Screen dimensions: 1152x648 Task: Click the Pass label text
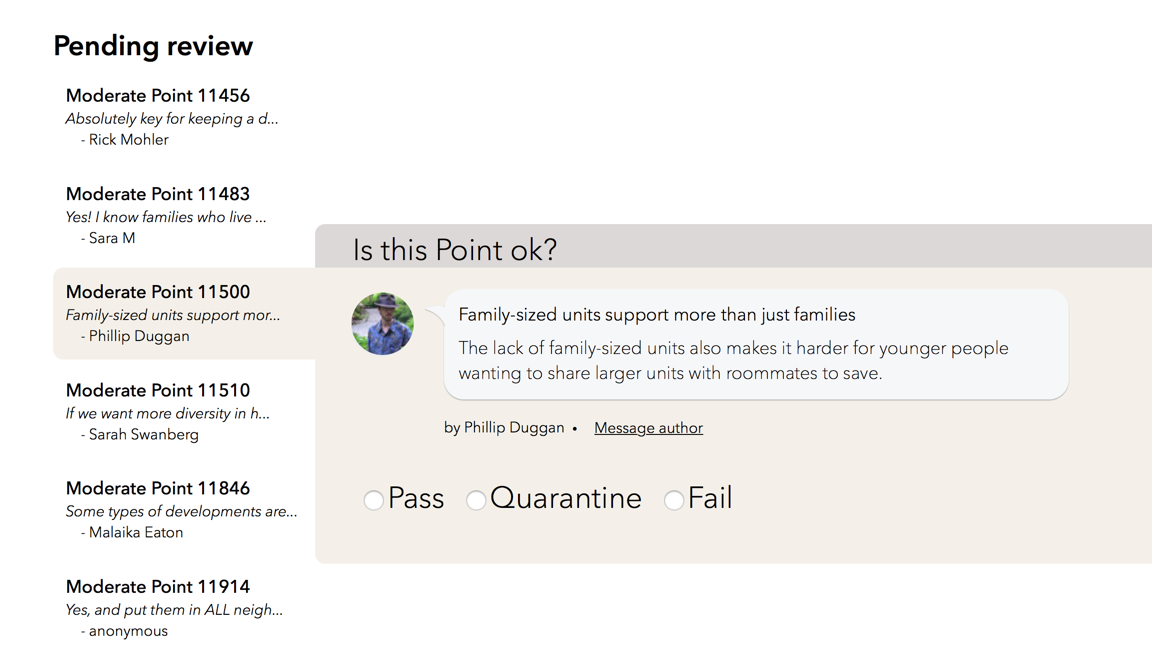click(416, 498)
